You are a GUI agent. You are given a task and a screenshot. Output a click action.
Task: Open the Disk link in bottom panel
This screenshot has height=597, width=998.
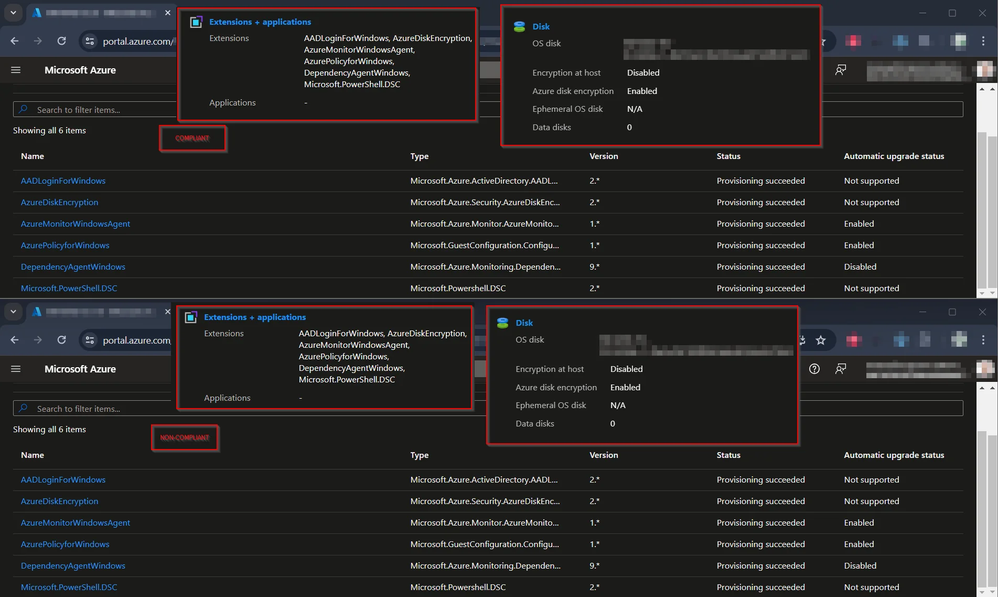click(524, 323)
